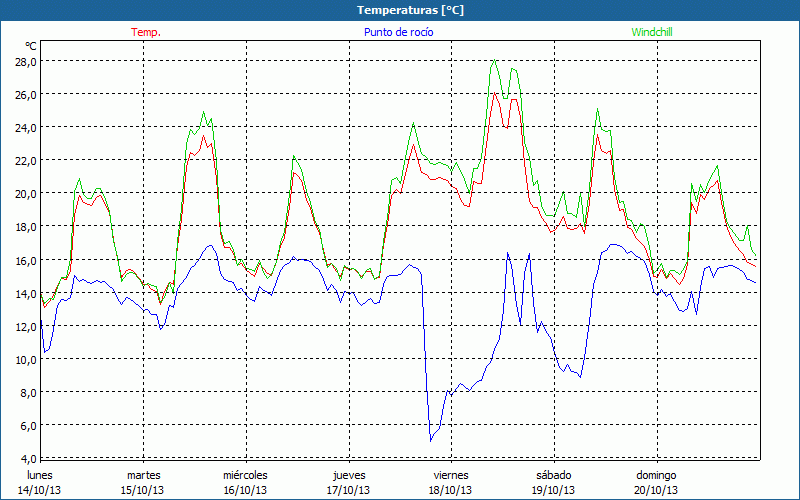Click the 28,0 y-axis value

coord(26,61)
